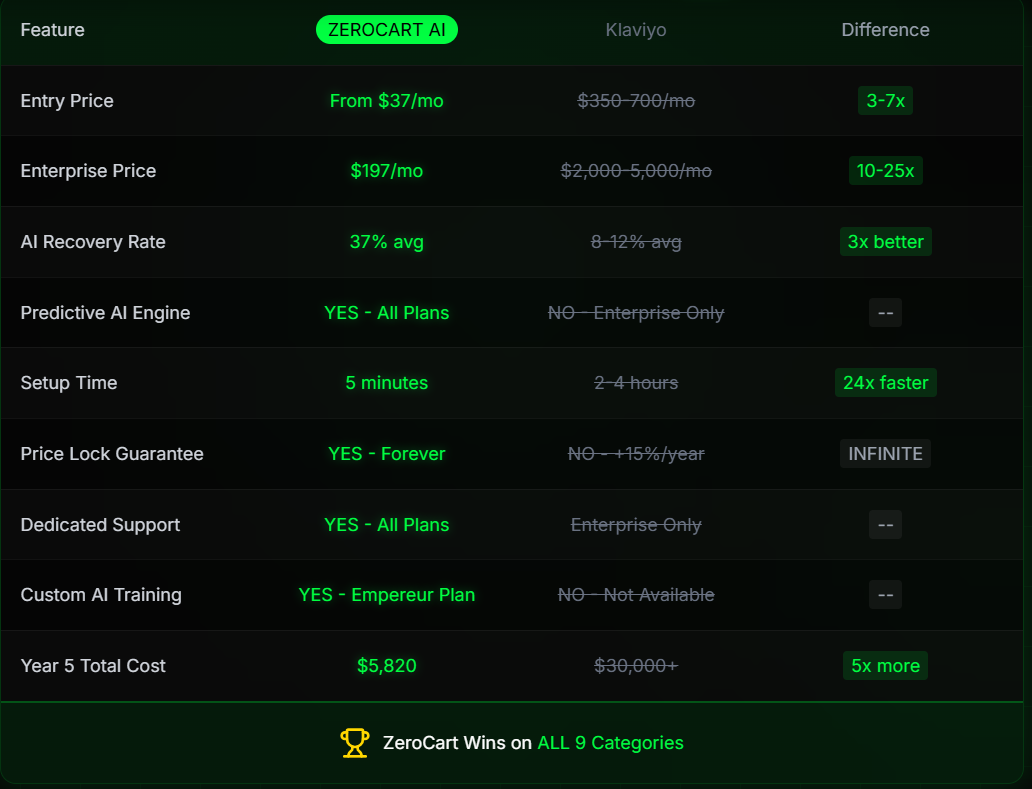Screen dimensions: 1032x789
Task: Click the $2,000-5,000/mo Klaviyo price
Action: tap(636, 171)
